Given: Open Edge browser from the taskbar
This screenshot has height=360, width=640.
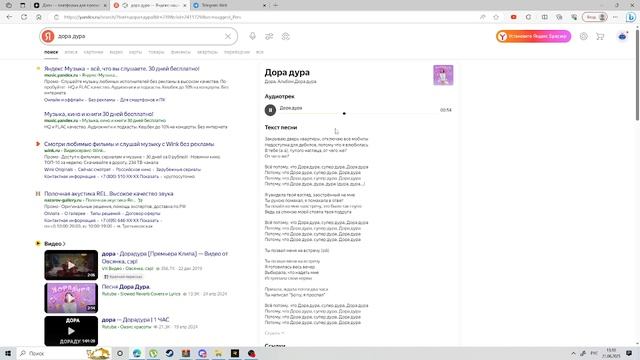Looking at the screenshot, I should (x=137, y=353).
